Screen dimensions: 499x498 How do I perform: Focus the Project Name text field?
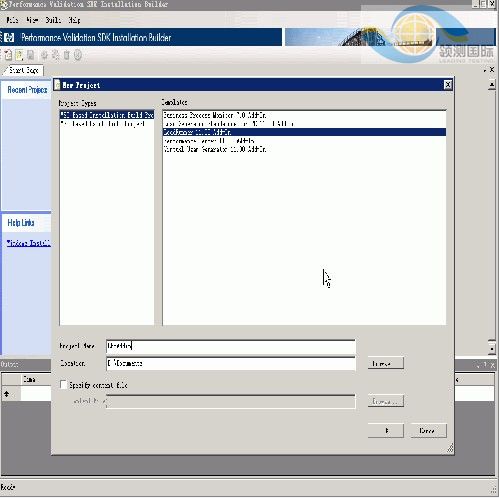[x=231, y=347]
